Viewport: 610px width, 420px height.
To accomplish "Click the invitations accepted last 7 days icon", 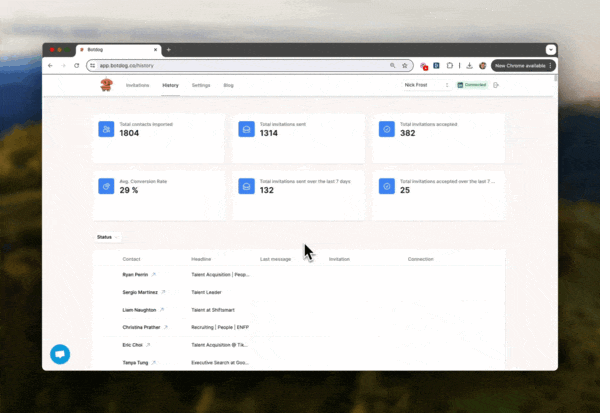I will (387, 186).
